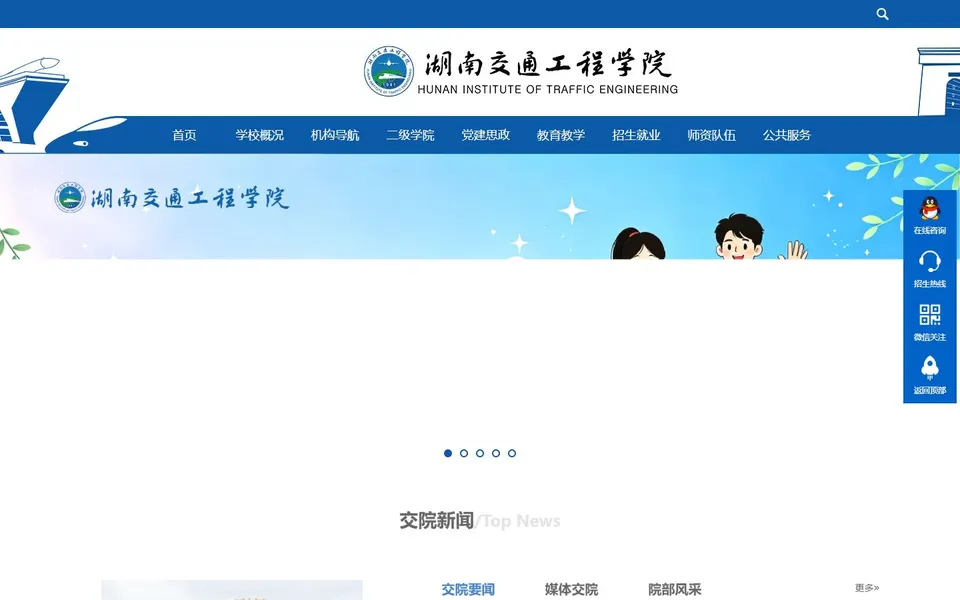Screen dimensions: 960x600
Task: Select the second carousel slide dot
Action: click(463, 453)
